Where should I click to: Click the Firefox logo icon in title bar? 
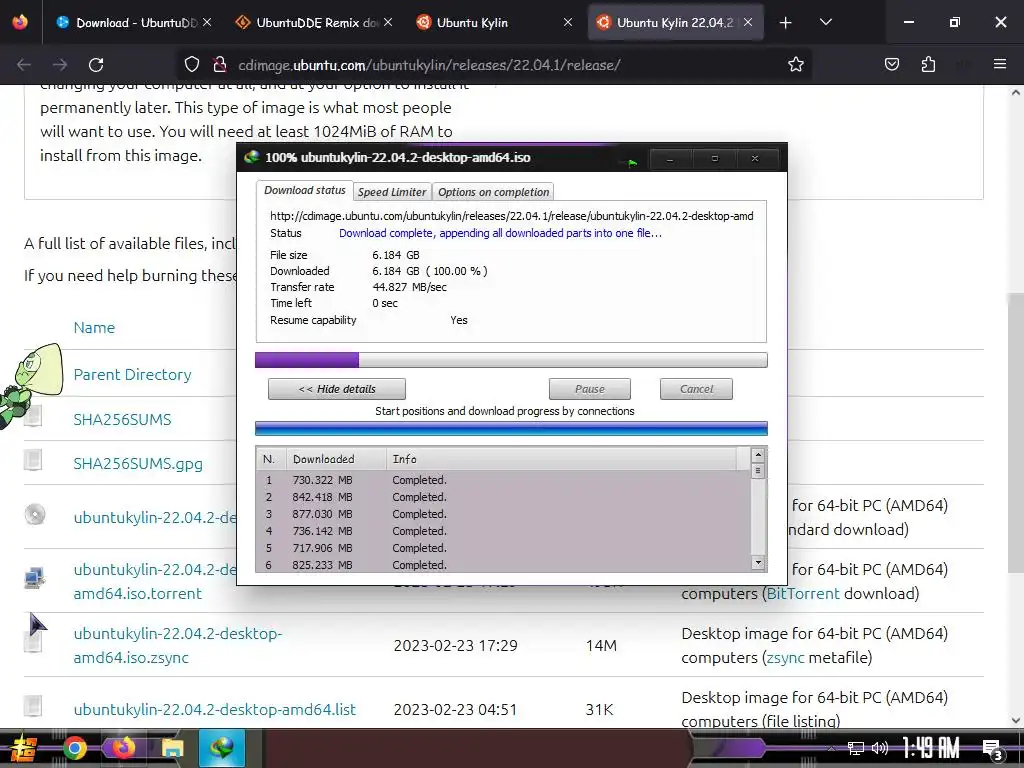tap(20, 22)
